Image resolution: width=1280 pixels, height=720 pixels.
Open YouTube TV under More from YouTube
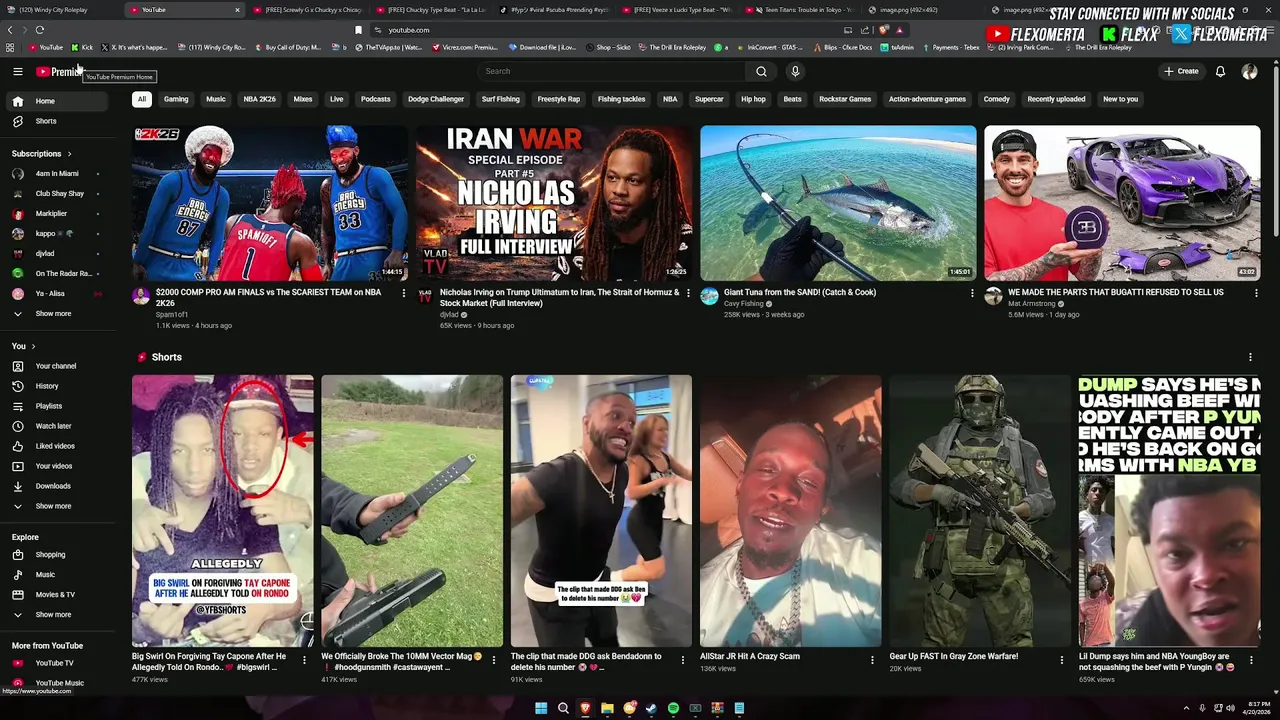[x=58, y=663]
